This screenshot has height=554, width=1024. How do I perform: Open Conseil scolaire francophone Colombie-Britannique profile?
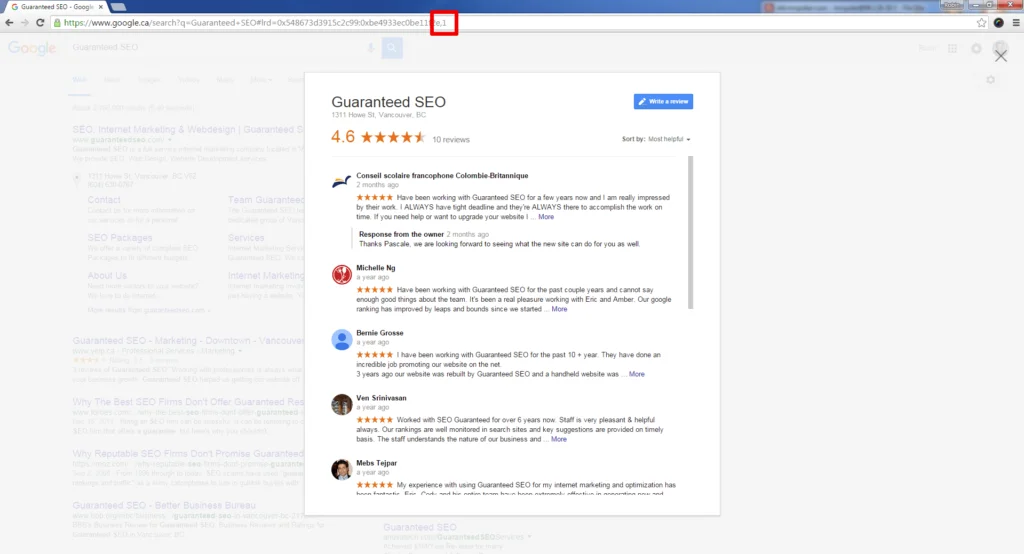coord(442,176)
